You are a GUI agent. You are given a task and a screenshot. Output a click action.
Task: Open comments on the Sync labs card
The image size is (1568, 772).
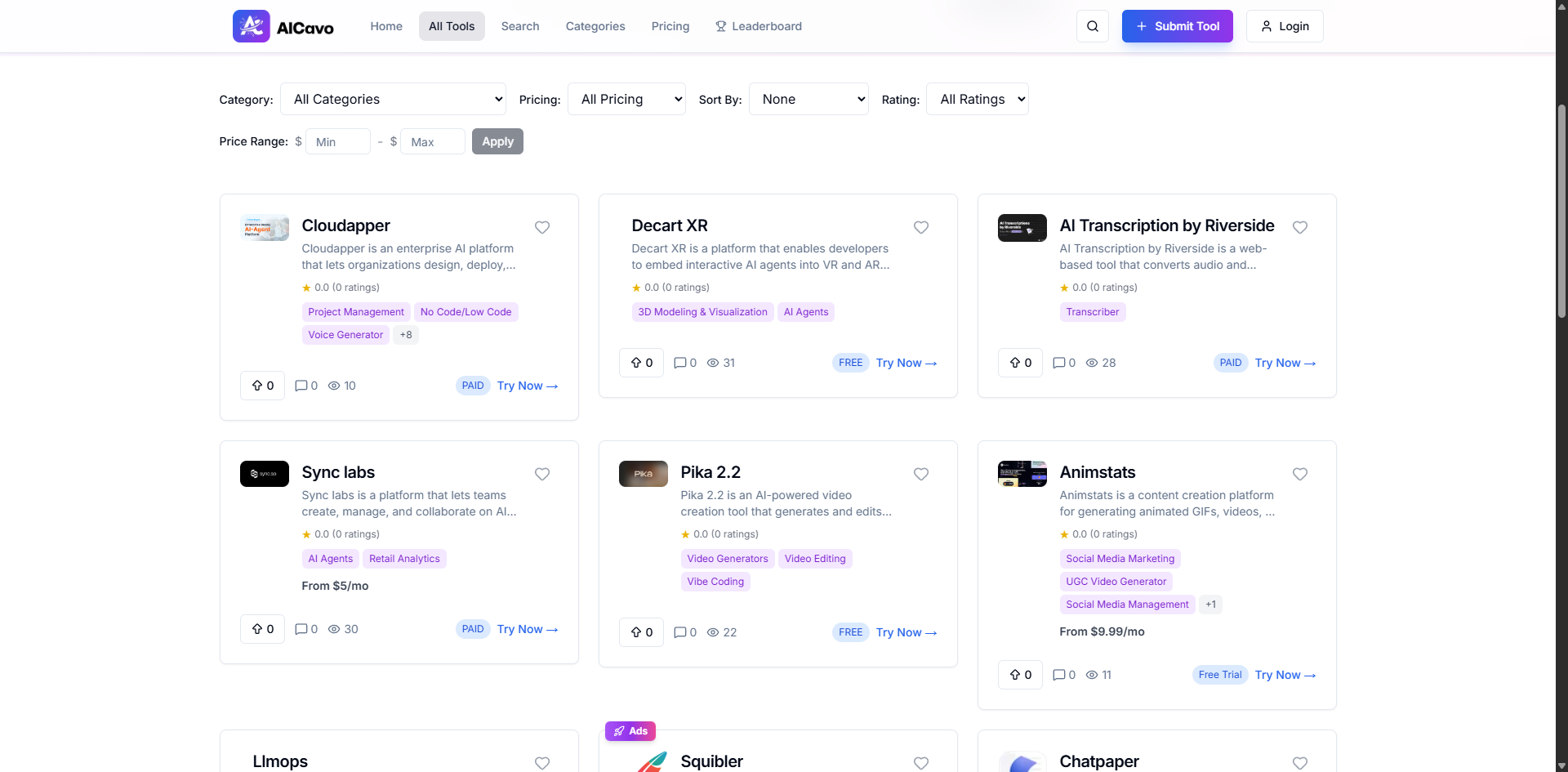(x=305, y=629)
